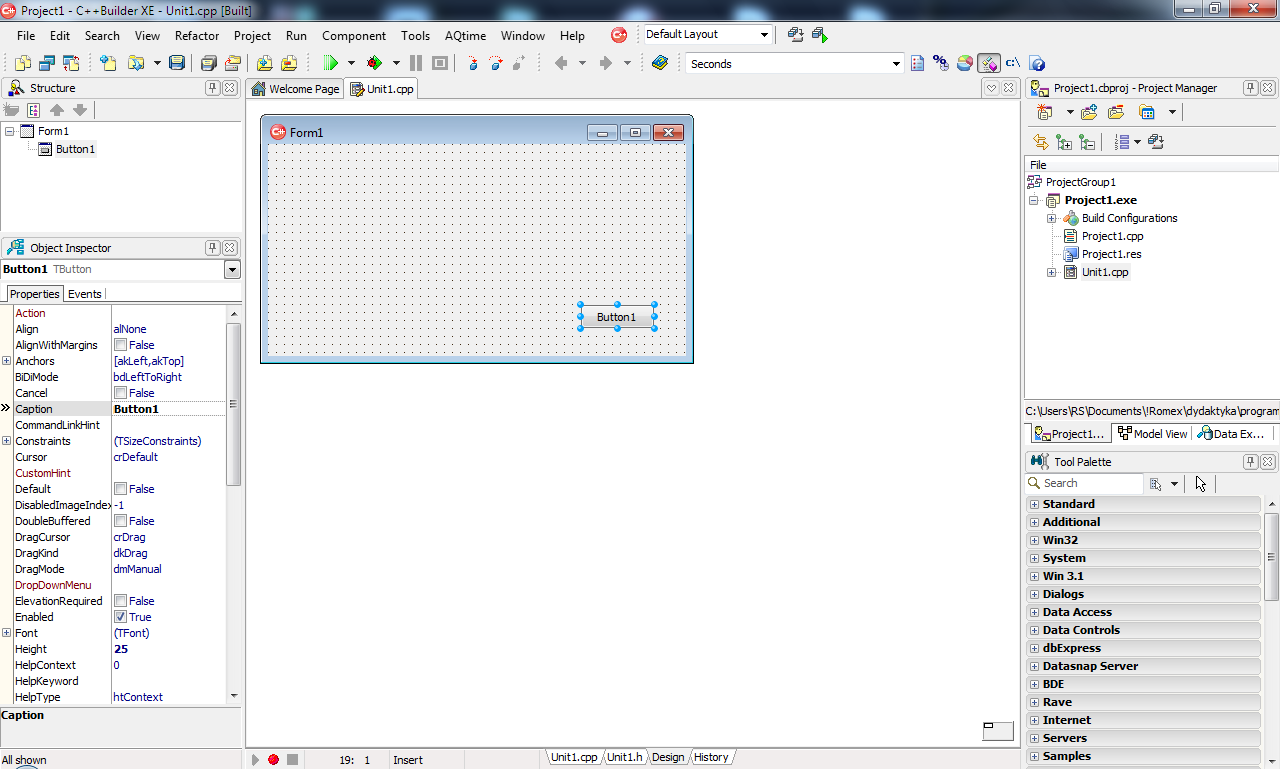Open the Unit1.h bottom tab

pos(625,757)
